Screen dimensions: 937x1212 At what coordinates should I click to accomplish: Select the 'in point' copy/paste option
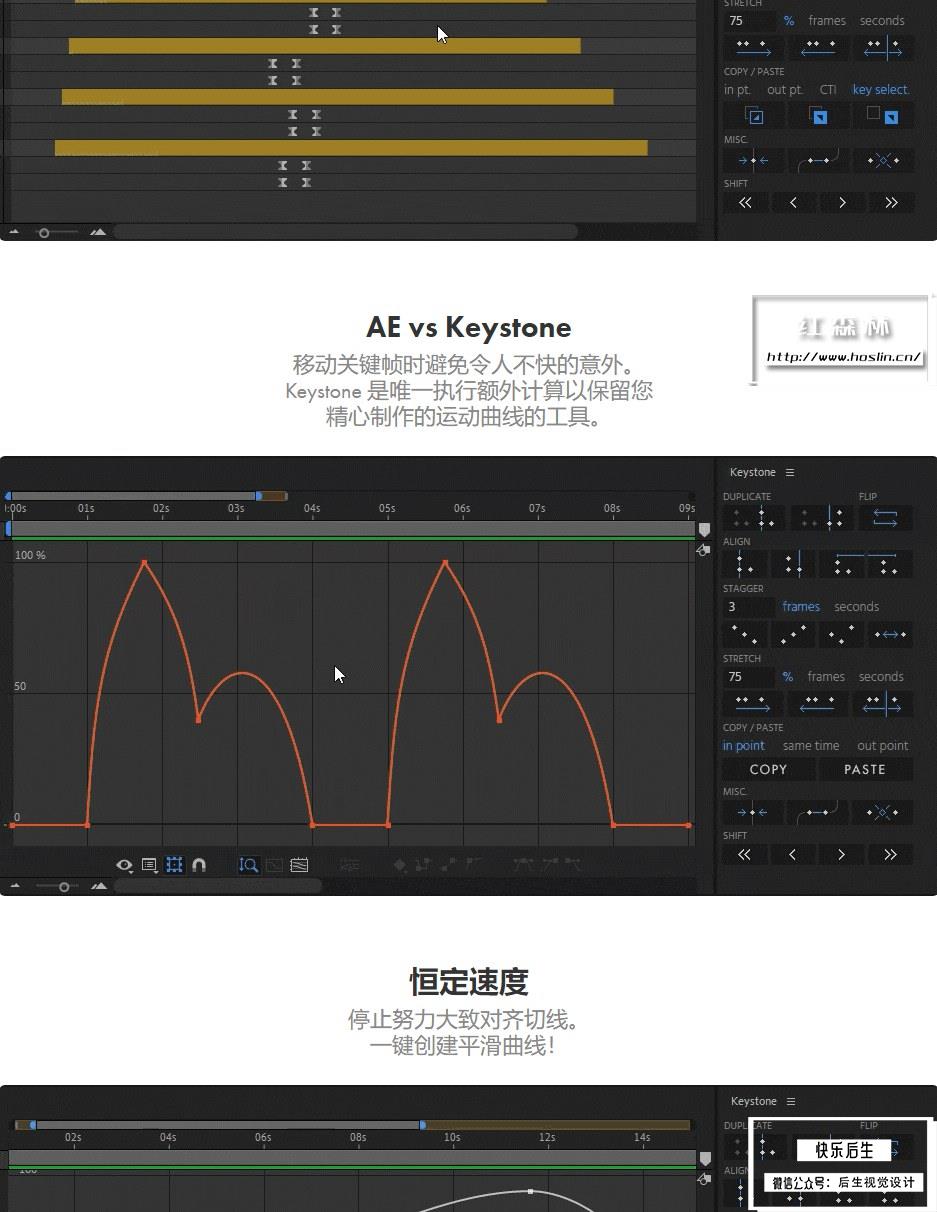(x=743, y=746)
